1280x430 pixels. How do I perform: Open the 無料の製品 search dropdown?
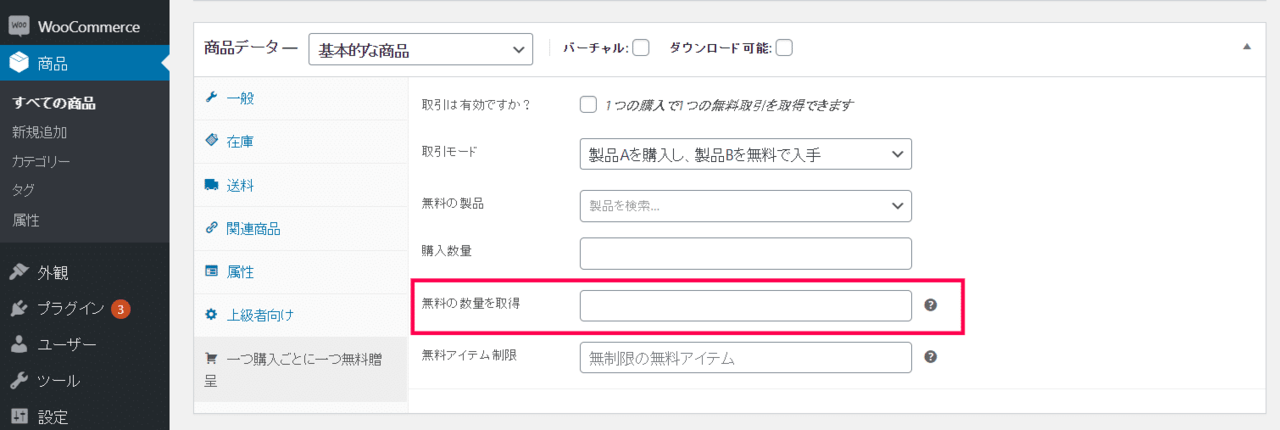746,205
